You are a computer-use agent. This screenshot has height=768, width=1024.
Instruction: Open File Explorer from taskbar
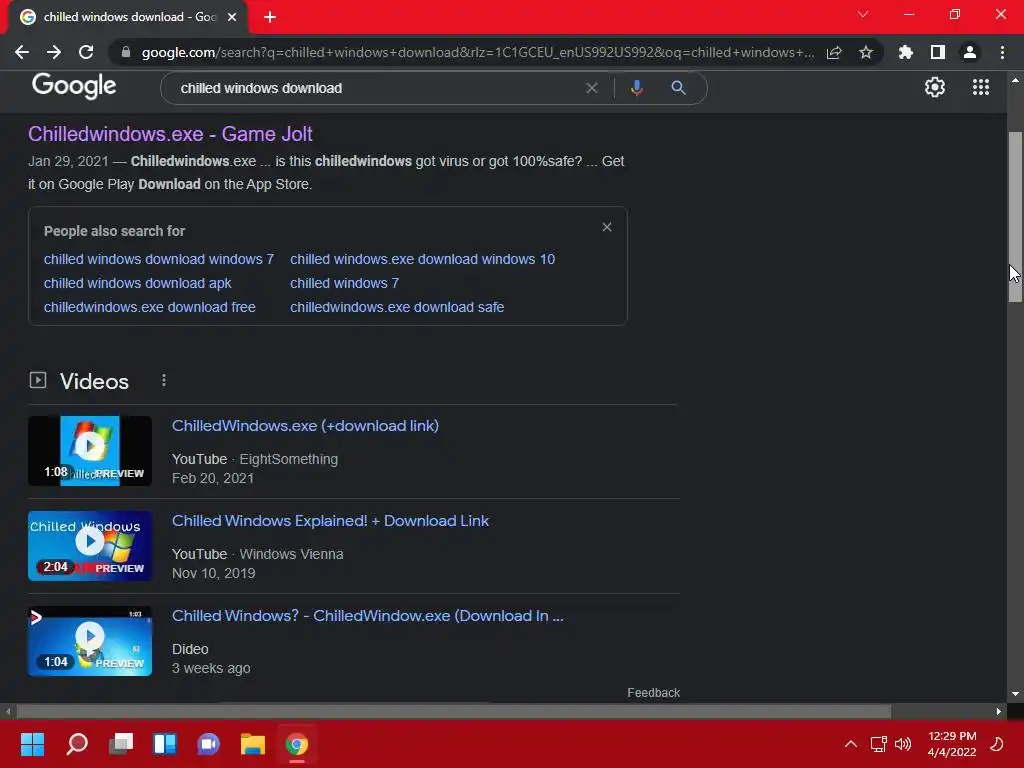point(253,744)
